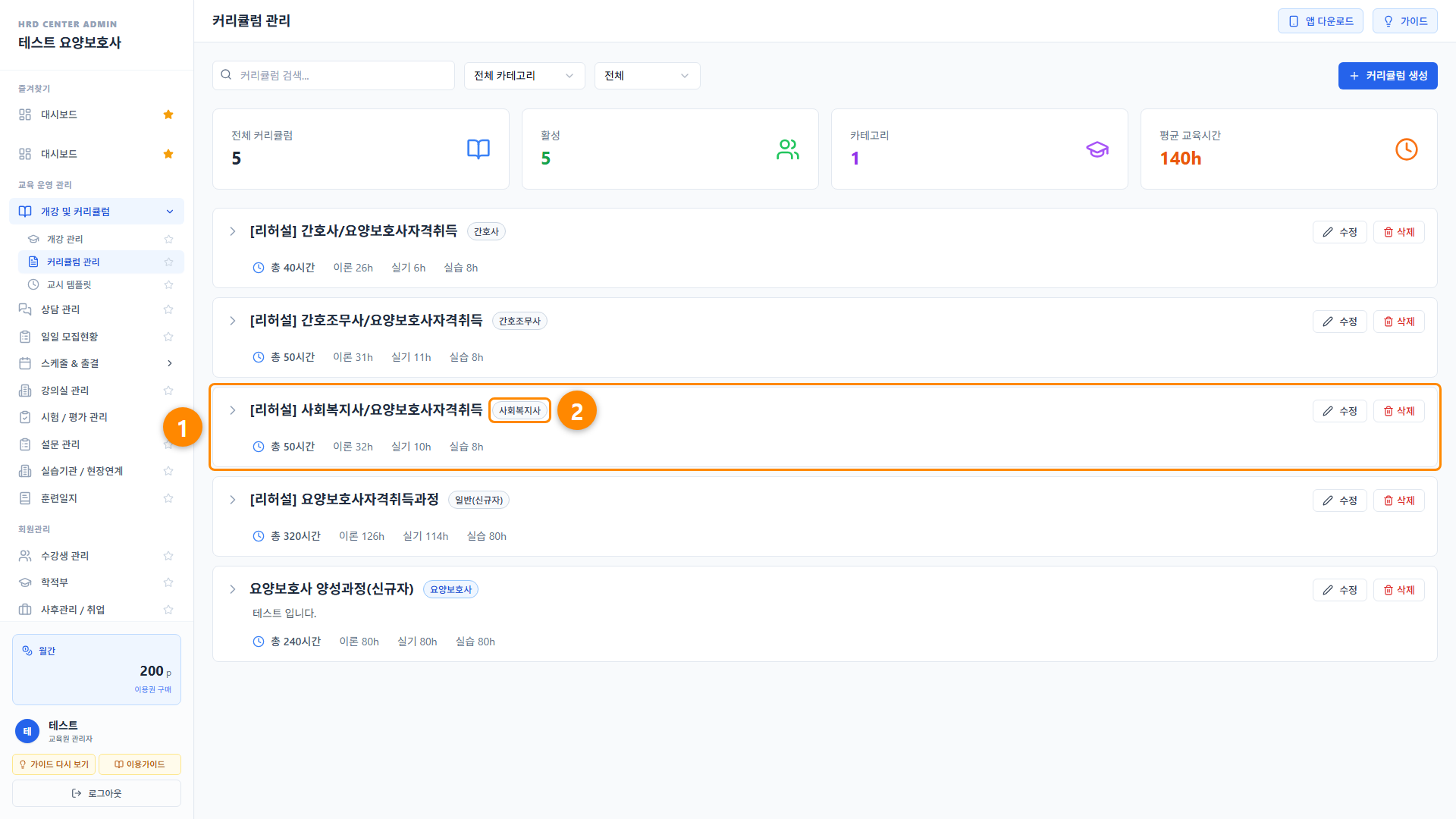Click the 강의실 관리 building icon

[25, 391]
